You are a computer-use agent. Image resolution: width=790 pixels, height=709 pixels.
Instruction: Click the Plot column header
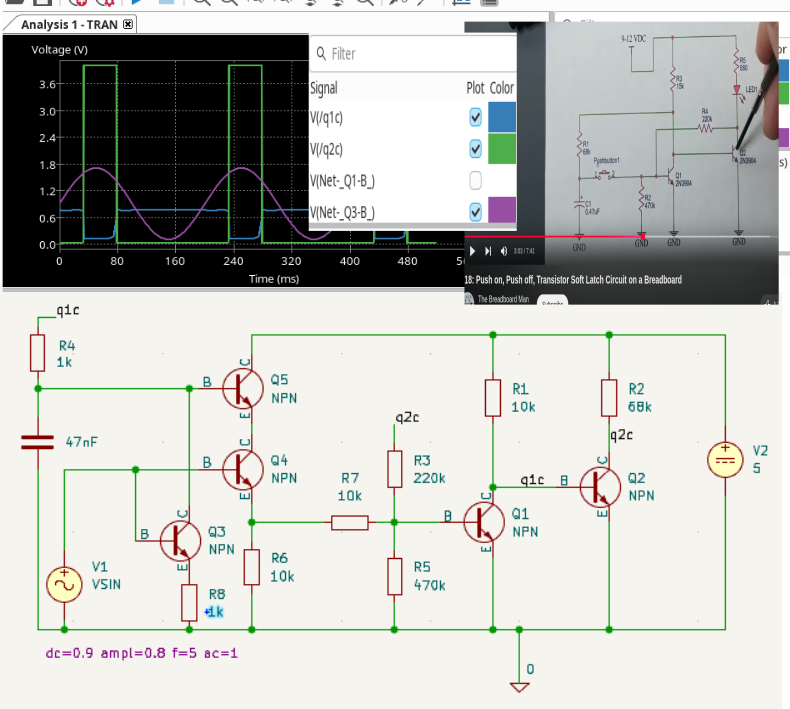click(475, 88)
